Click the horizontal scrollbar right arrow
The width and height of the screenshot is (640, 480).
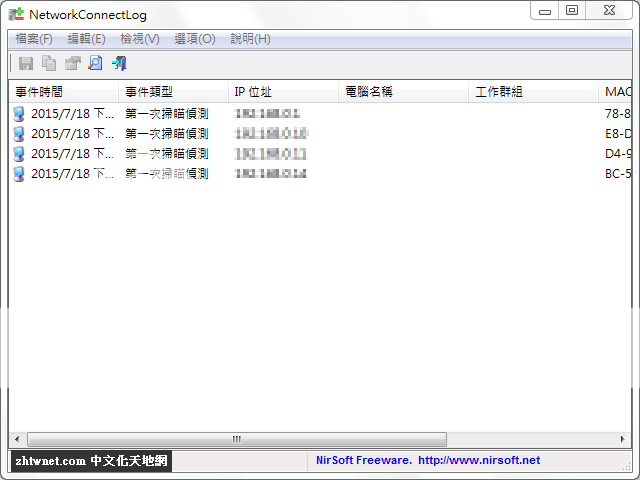(622, 440)
